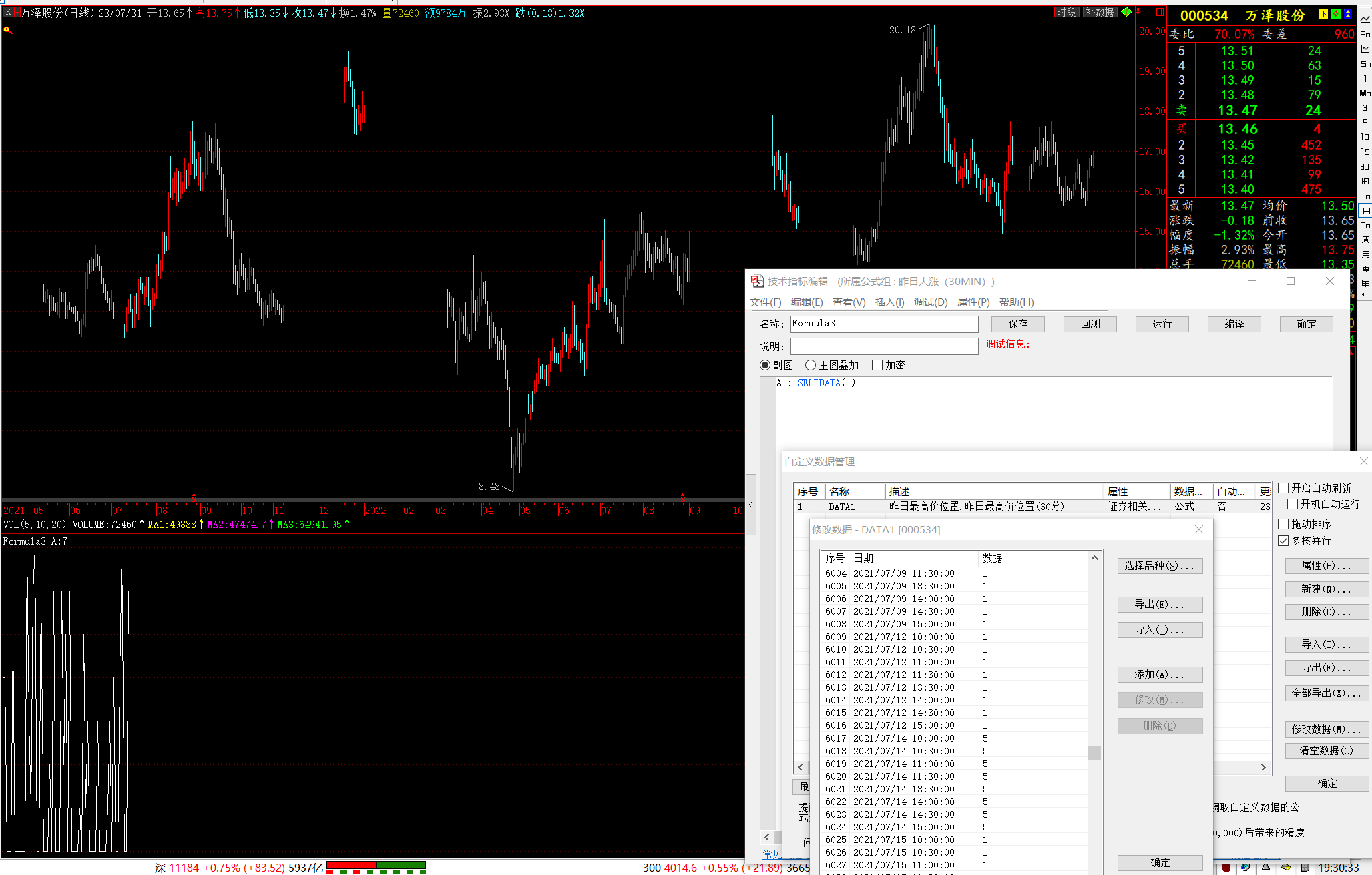Select the Hn period icon
Screen dimensions: 1372x875
pos(1365,196)
